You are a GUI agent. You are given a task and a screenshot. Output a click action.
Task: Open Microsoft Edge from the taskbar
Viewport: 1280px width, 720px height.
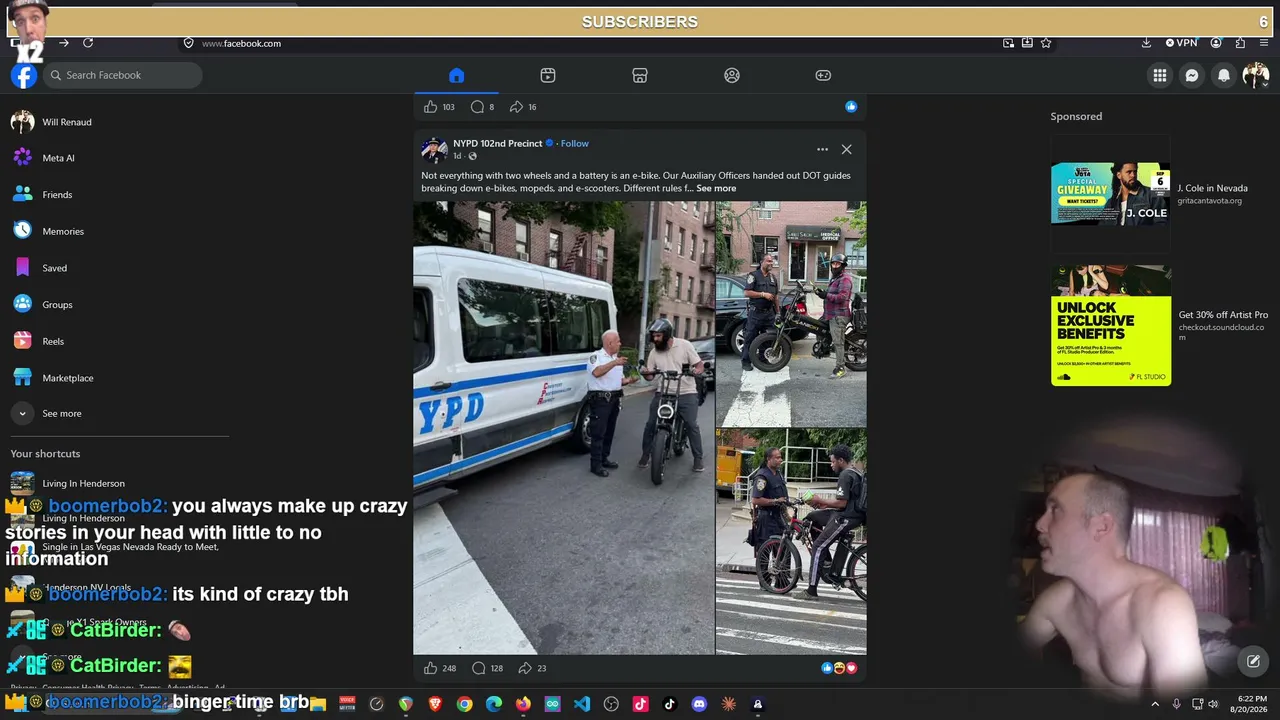[494, 704]
